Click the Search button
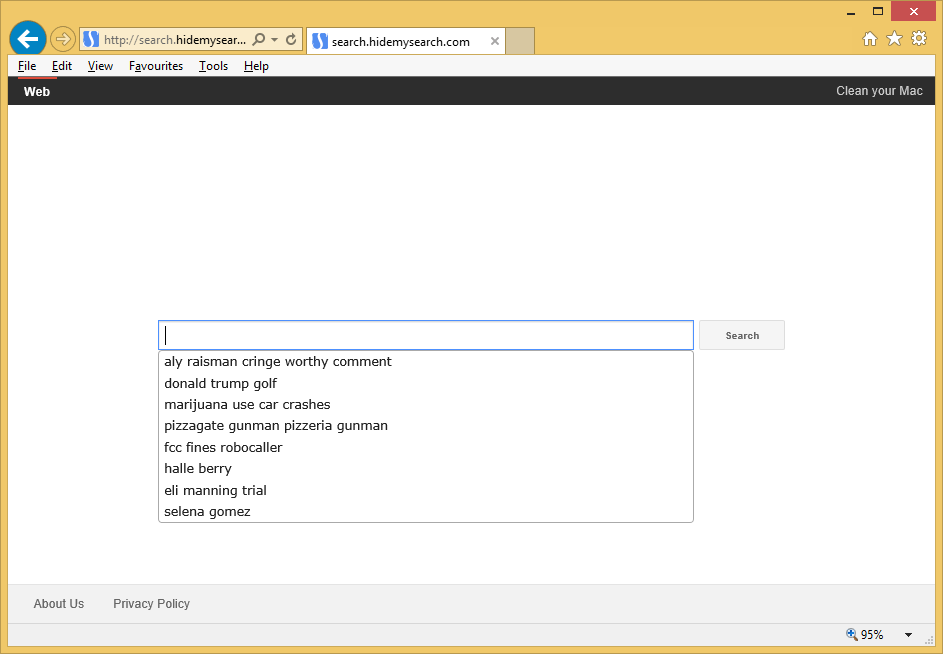Image resolution: width=943 pixels, height=654 pixels. point(742,335)
